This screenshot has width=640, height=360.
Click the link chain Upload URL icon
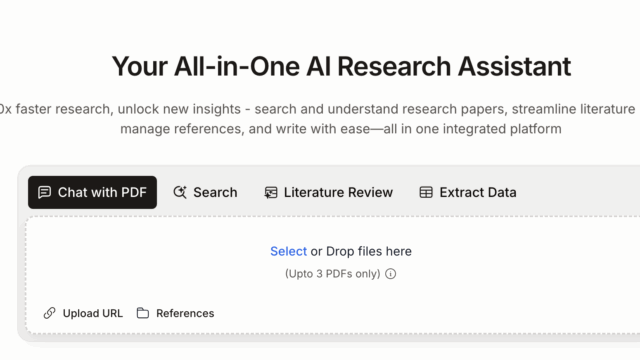(49, 313)
